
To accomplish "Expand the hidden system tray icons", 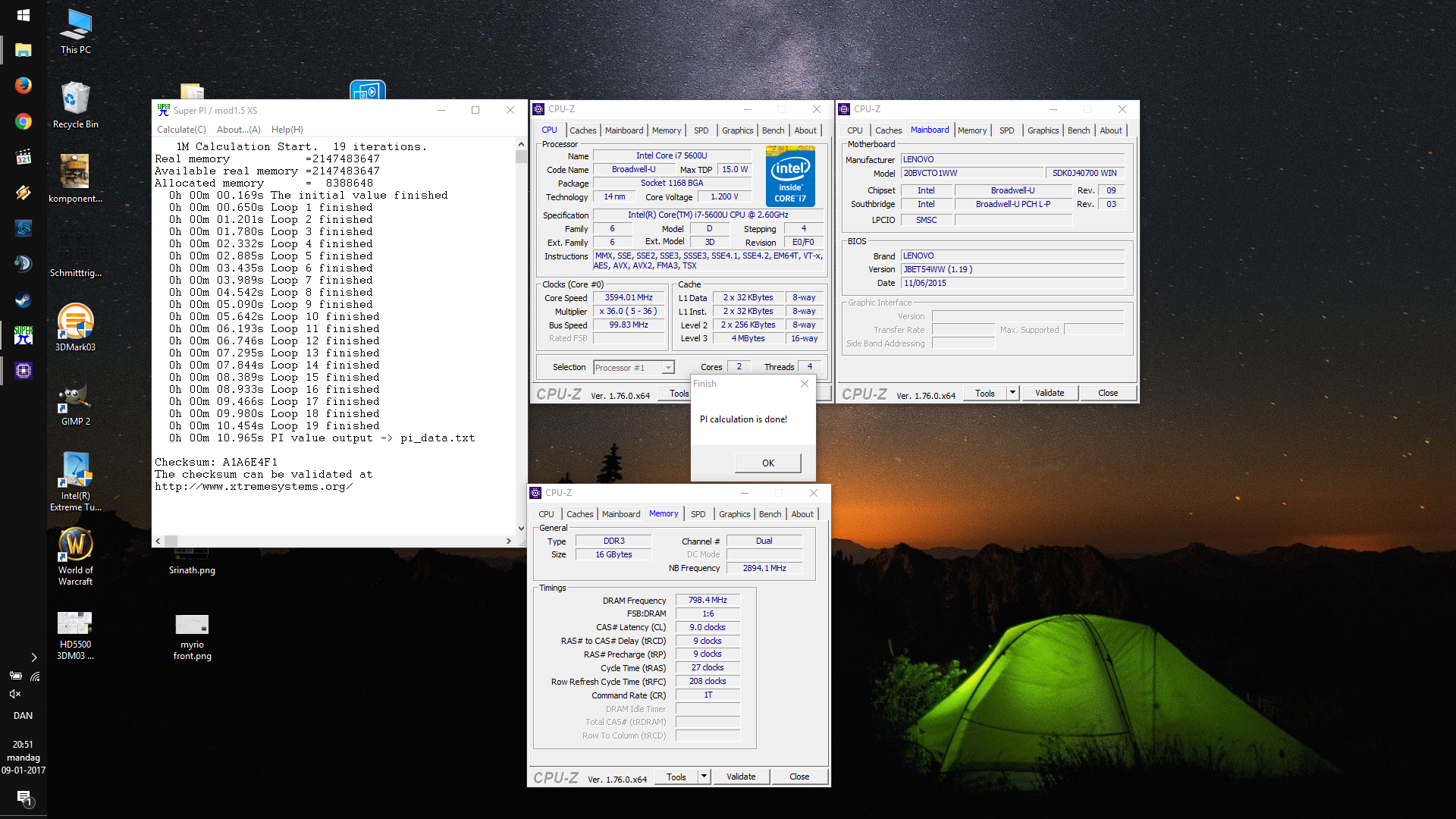I will click(33, 657).
